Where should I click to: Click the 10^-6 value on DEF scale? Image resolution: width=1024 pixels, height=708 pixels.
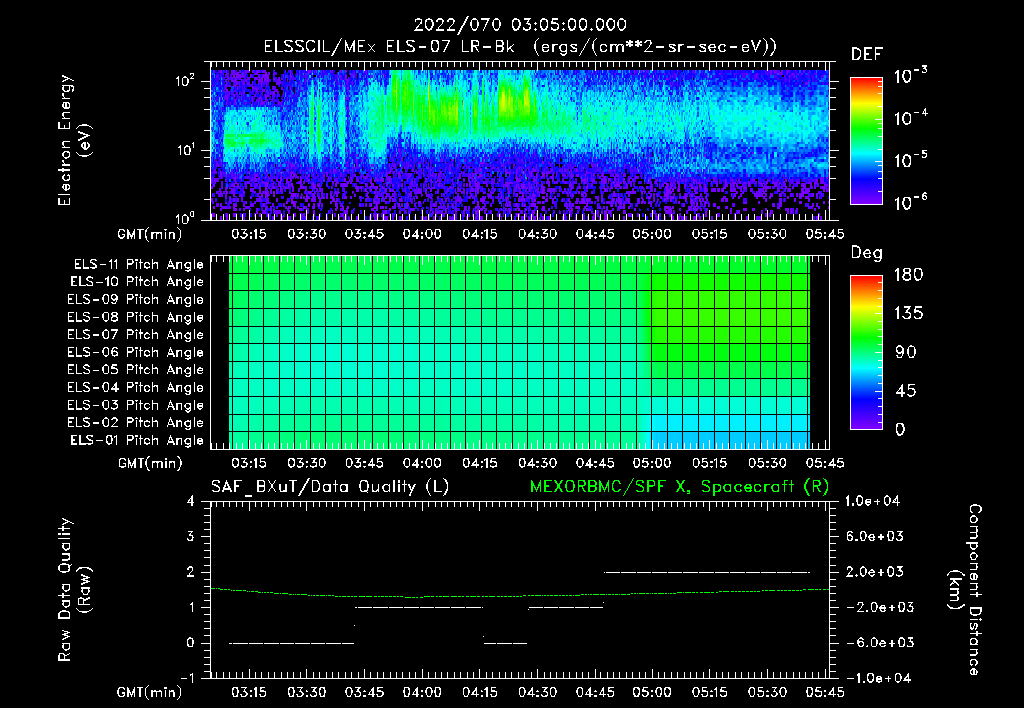(910, 201)
